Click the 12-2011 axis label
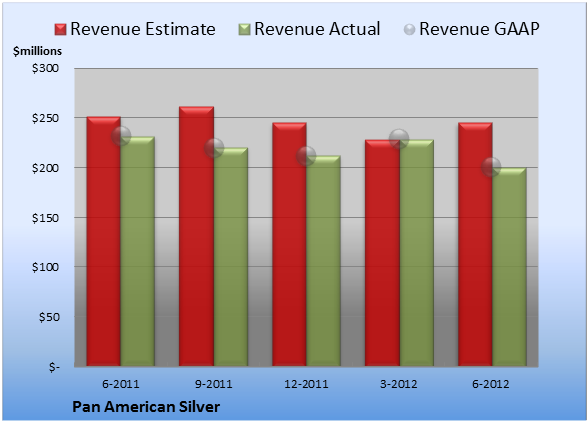The height and width of the screenshot is (422, 588). pyautogui.click(x=306, y=384)
